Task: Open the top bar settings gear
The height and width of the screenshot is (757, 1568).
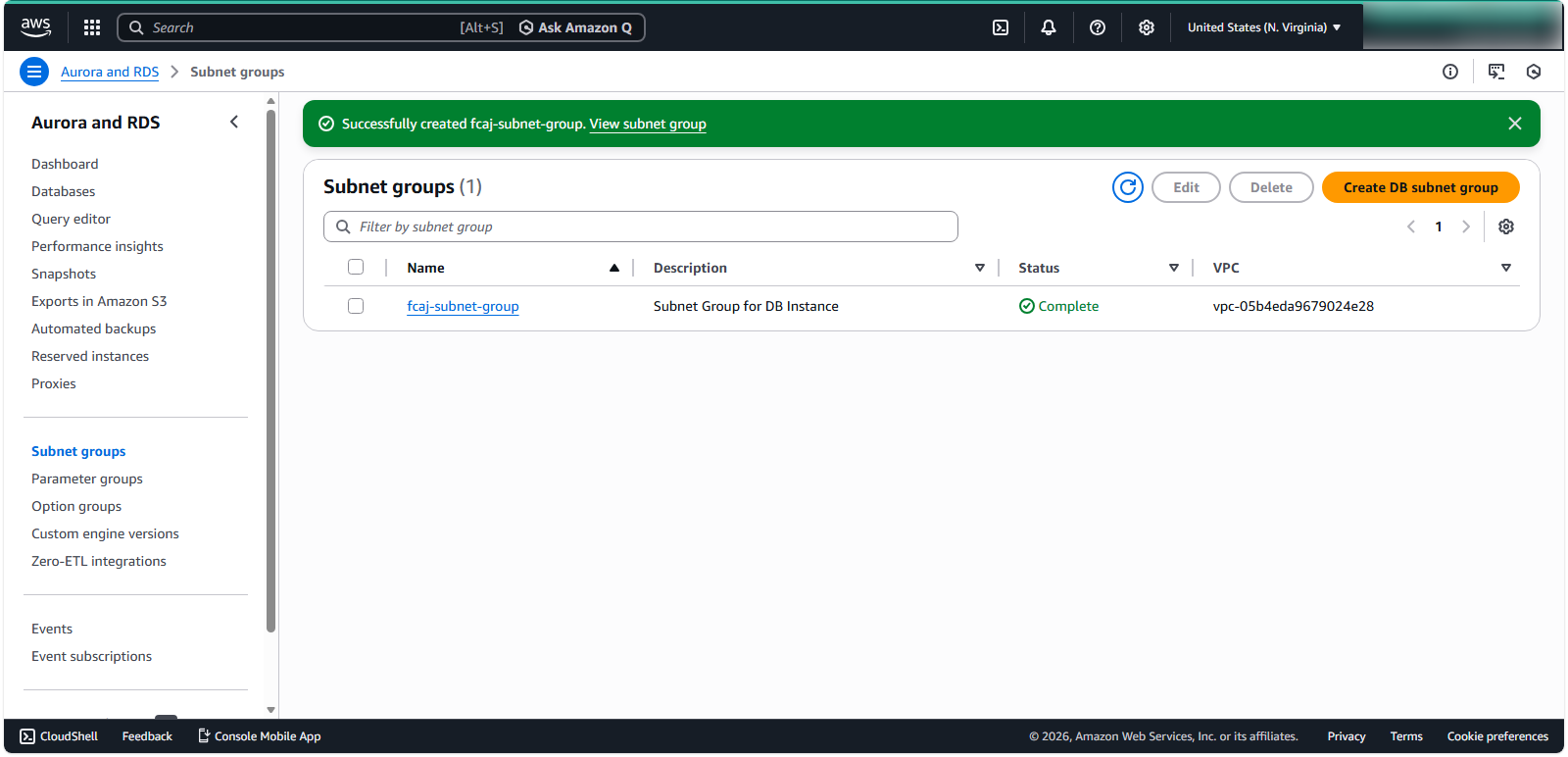Action: pyautogui.click(x=1147, y=27)
